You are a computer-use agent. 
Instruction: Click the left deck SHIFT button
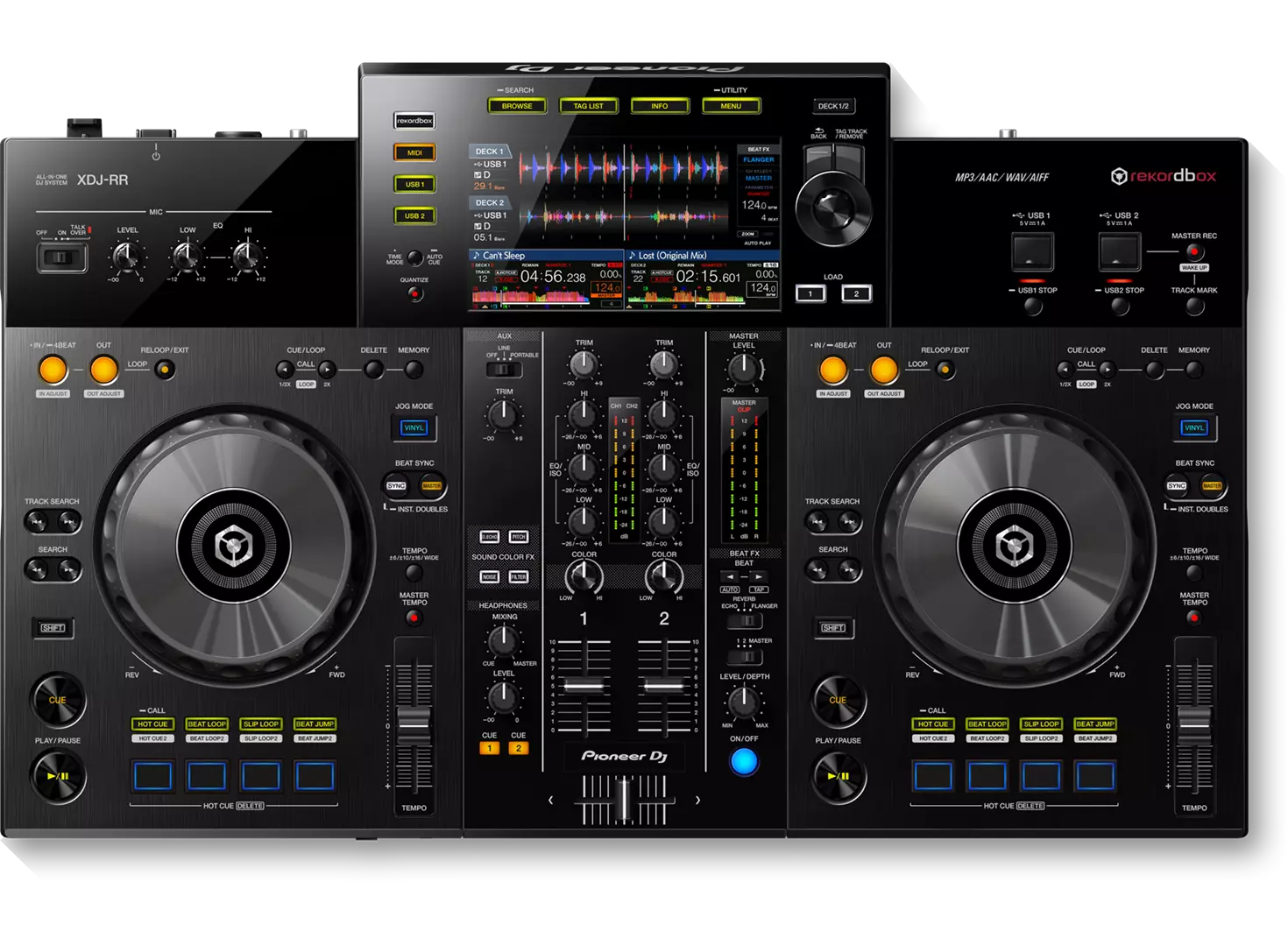53,628
